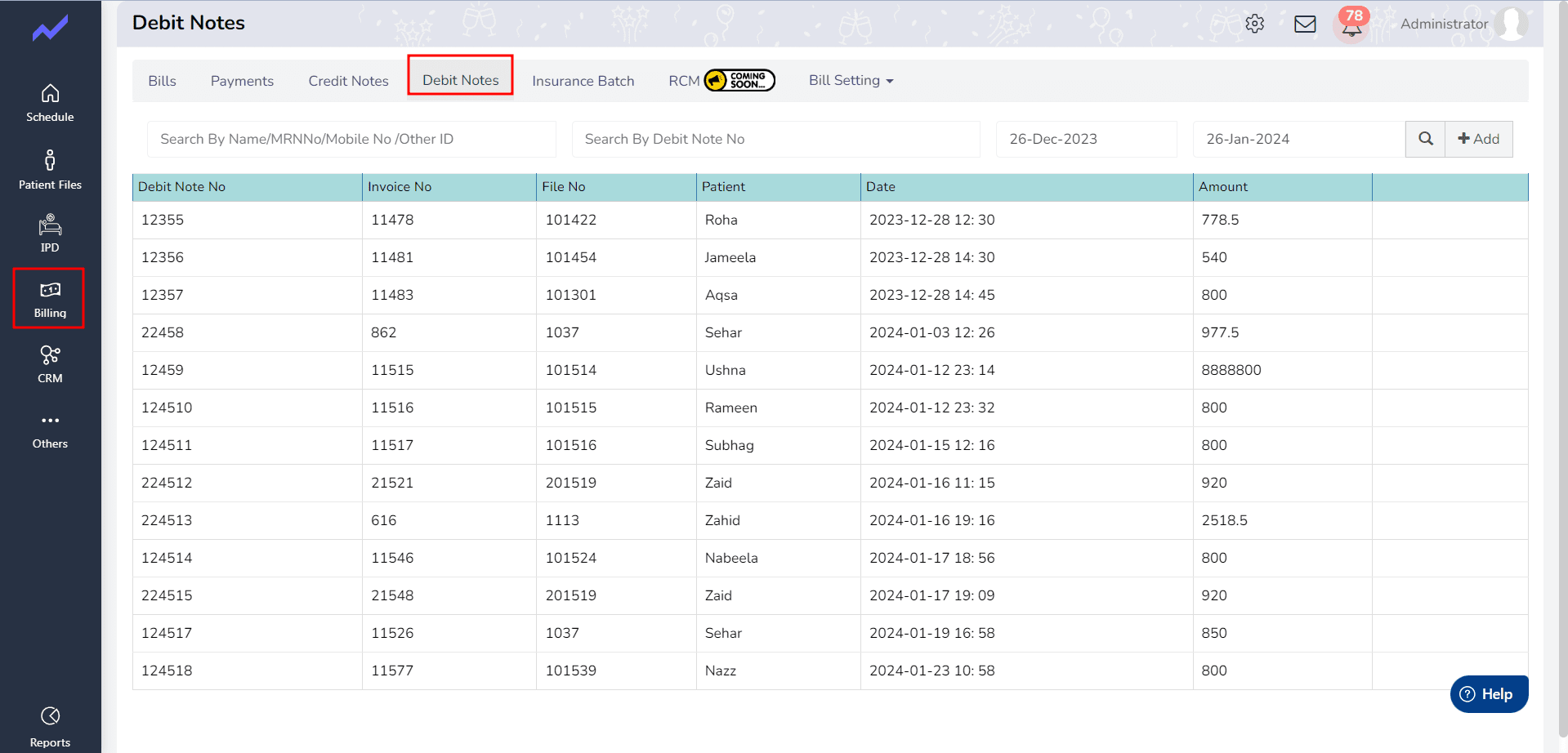Click patient name Subhag

(730, 445)
